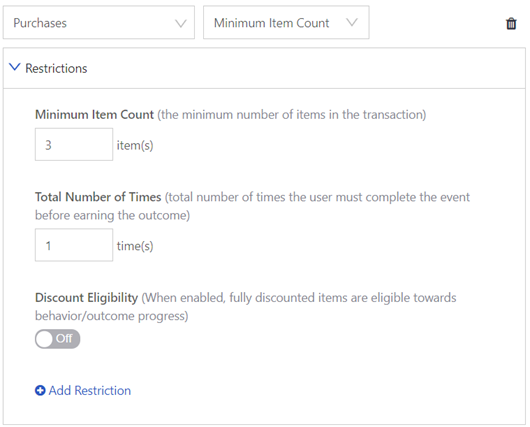
Task: Click the white knob of Discount Eligibility switch
Action: tap(44, 339)
